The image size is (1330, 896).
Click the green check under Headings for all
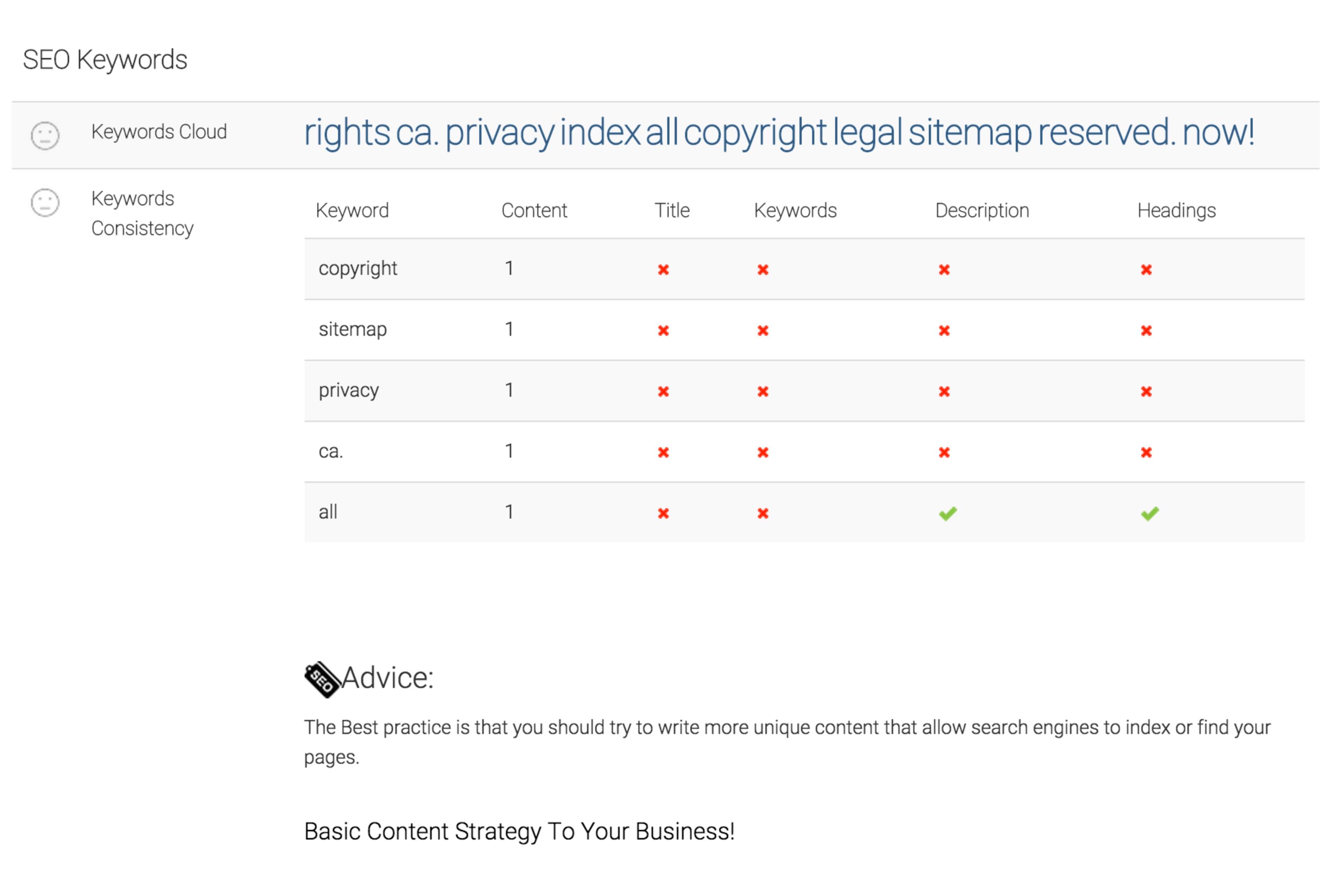point(1149,514)
